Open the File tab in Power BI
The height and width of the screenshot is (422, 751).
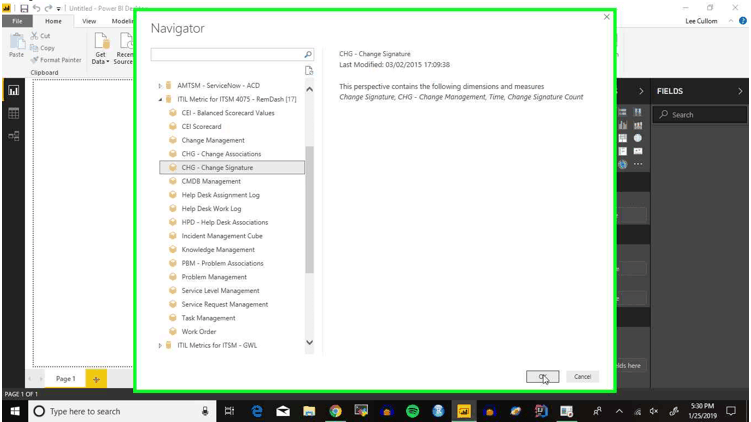[17, 21]
